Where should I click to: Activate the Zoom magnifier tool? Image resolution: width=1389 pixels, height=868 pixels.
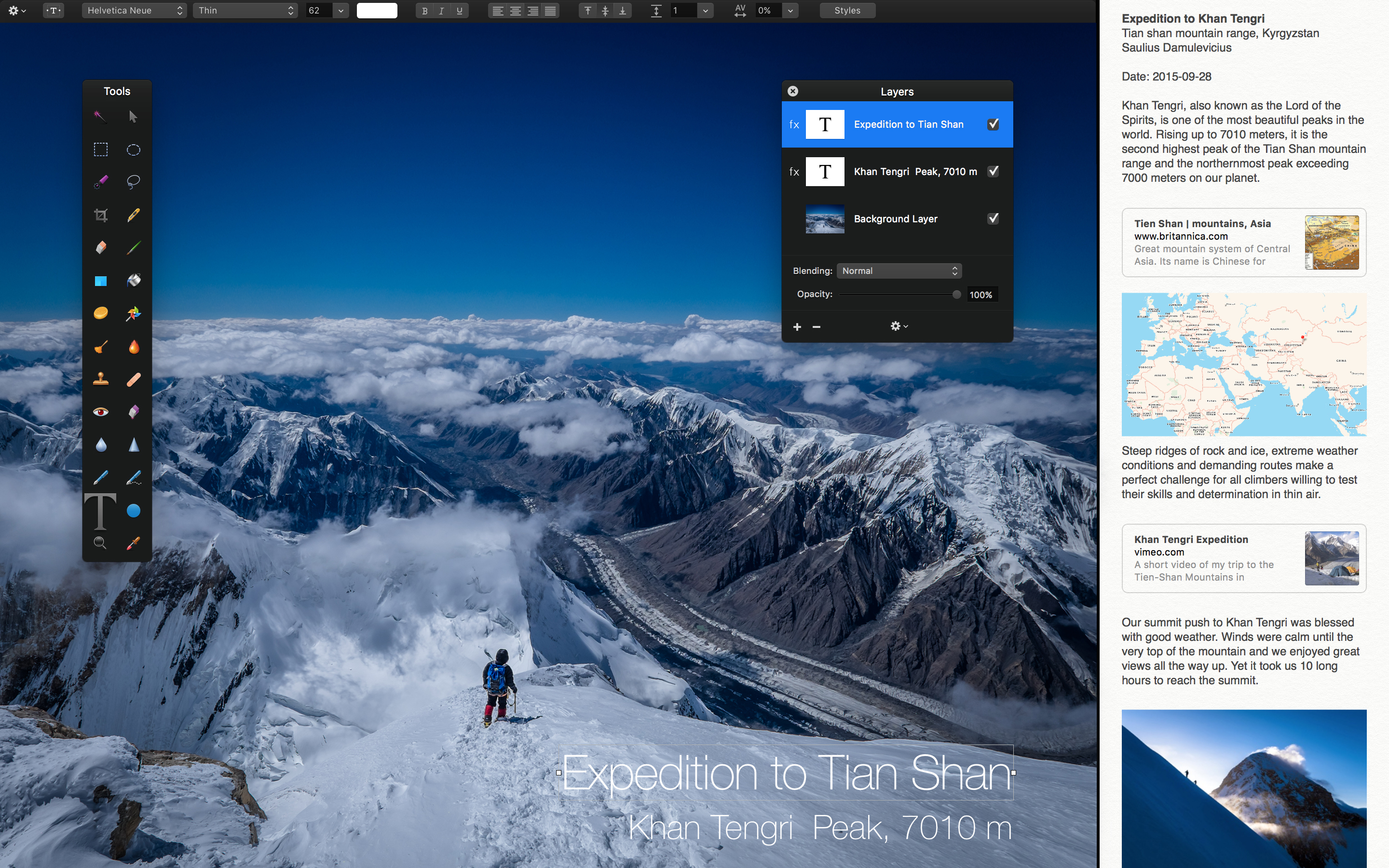coord(100,543)
